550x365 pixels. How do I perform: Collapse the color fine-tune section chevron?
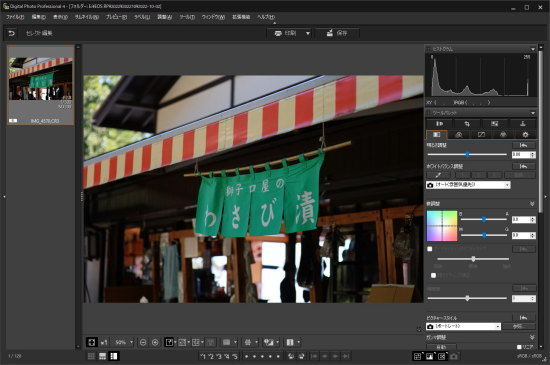point(532,204)
